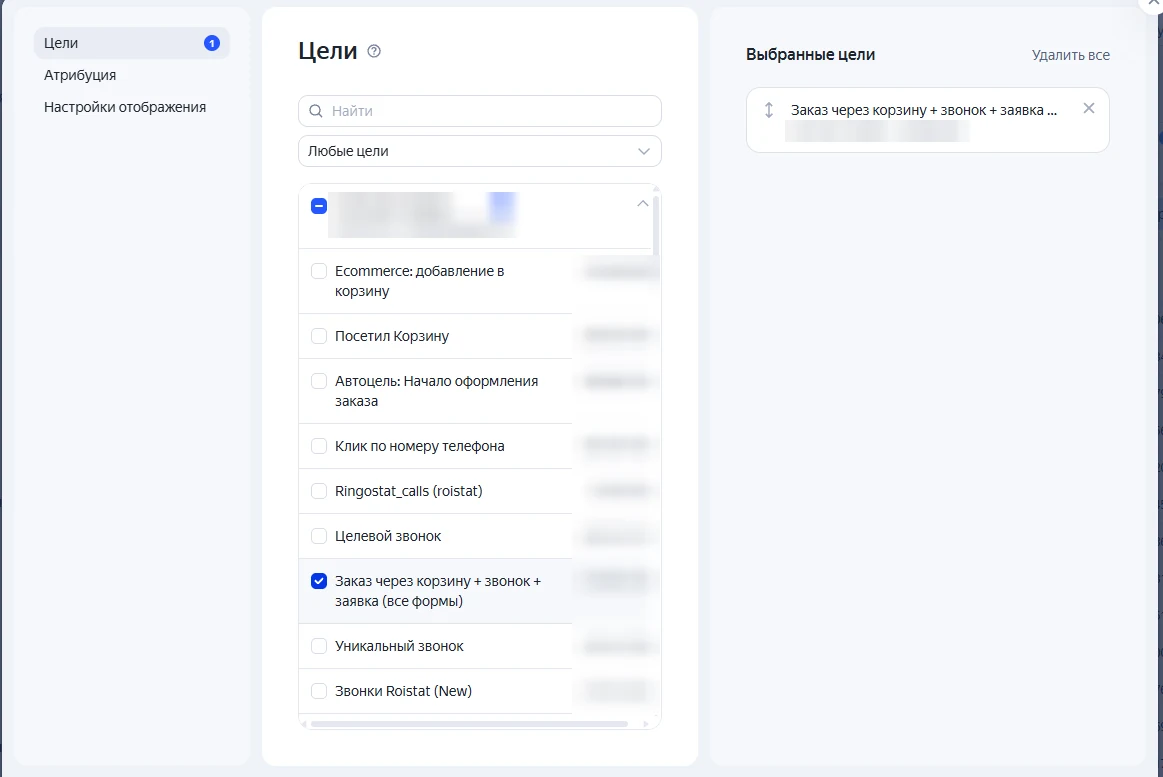Click the vertical scrollbar of the goals list
Image resolution: width=1163 pixels, height=777 pixels.
[656, 225]
